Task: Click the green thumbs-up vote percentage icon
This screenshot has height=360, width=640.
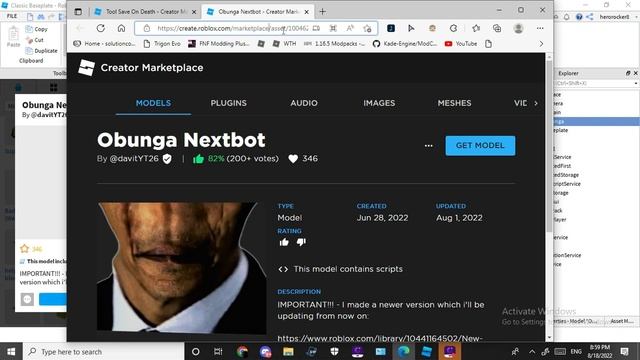Action: [198, 159]
